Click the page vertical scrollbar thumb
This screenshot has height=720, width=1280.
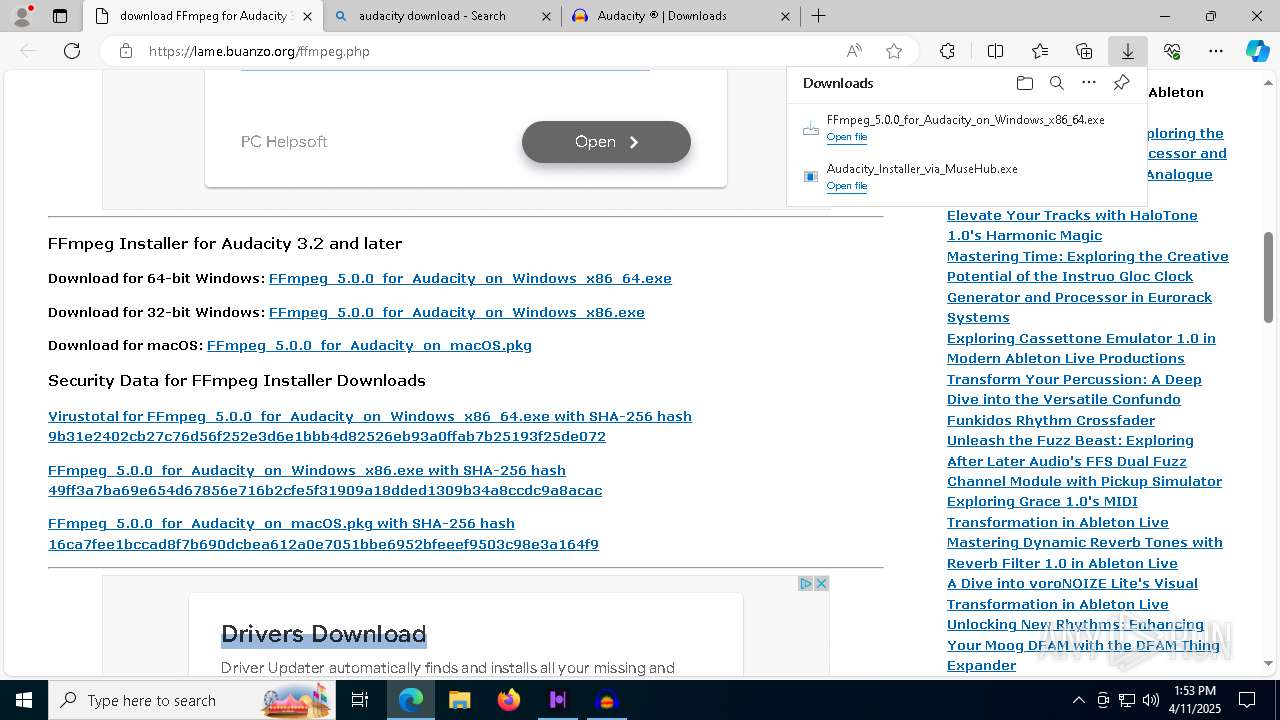pos(1268,277)
